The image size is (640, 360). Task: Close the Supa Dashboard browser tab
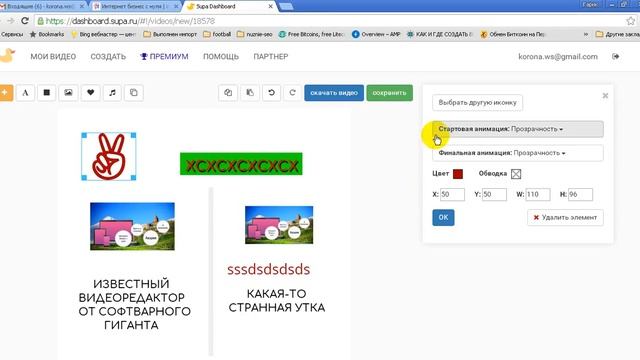click(x=270, y=7)
